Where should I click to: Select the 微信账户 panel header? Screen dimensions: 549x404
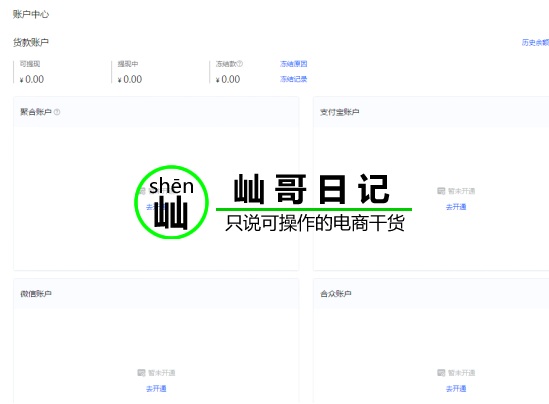pyautogui.click(x=156, y=294)
